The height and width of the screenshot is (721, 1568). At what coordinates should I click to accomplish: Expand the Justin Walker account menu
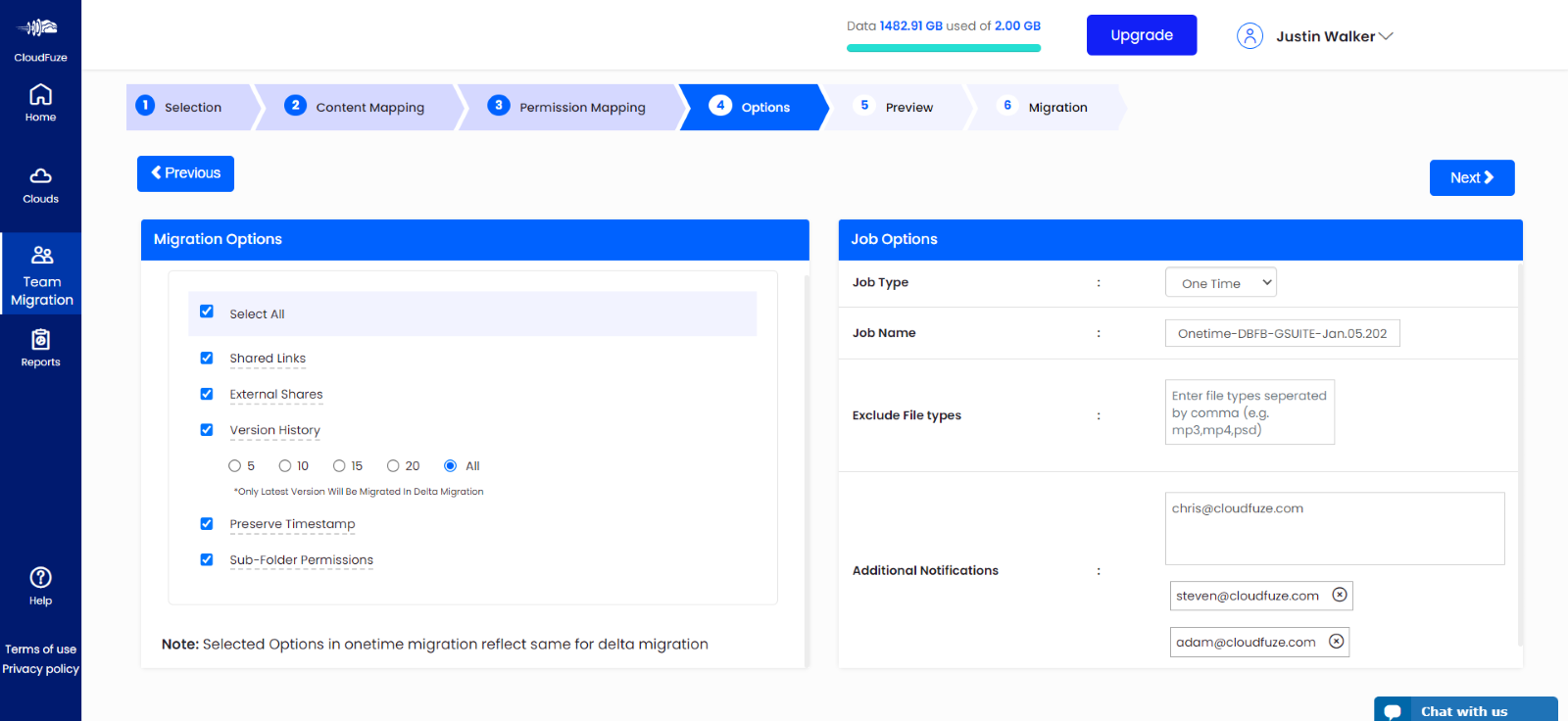1334,36
